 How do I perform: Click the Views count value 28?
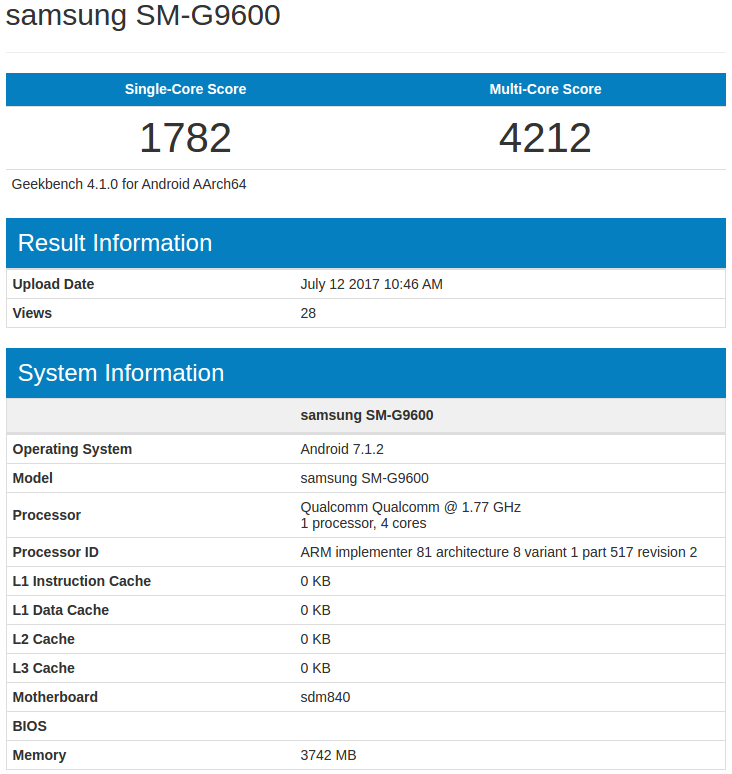[308, 313]
